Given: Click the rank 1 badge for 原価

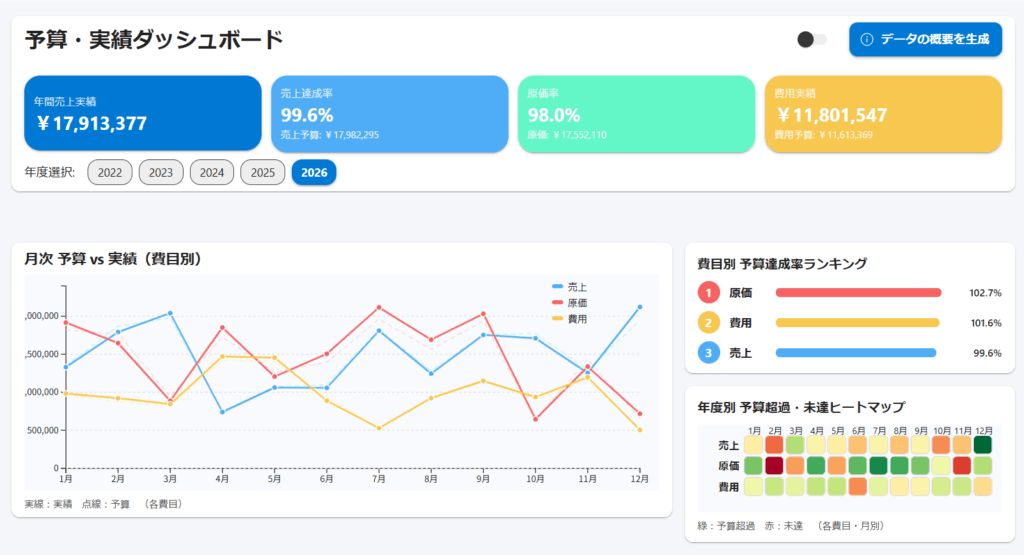Looking at the screenshot, I should tap(708, 293).
